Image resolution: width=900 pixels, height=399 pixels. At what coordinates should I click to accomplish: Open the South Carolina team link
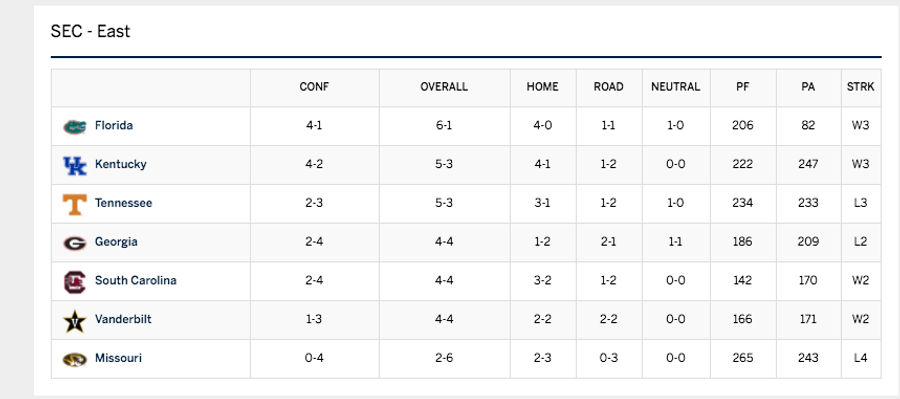point(135,280)
